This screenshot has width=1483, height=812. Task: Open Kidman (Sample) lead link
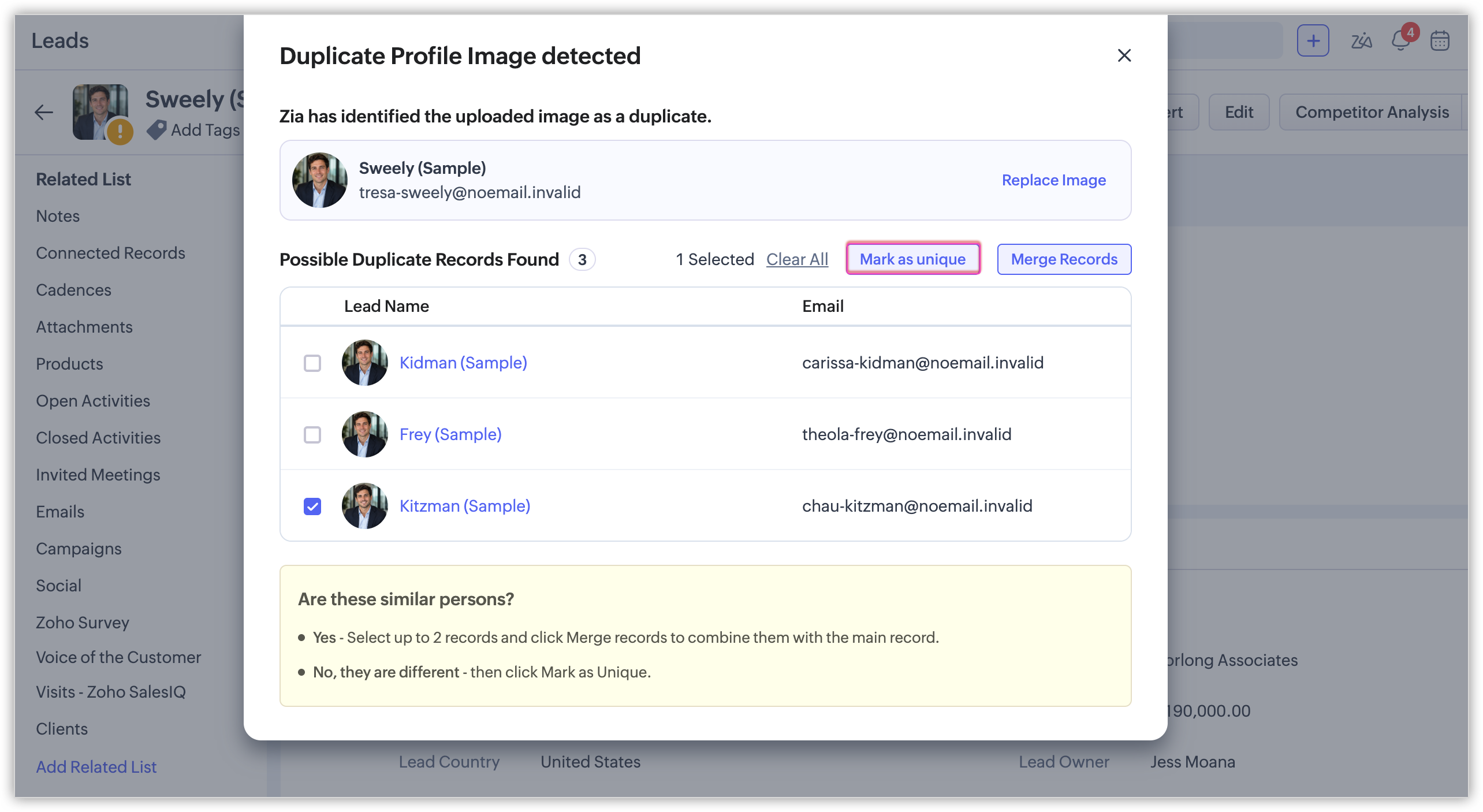tap(463, 363)
